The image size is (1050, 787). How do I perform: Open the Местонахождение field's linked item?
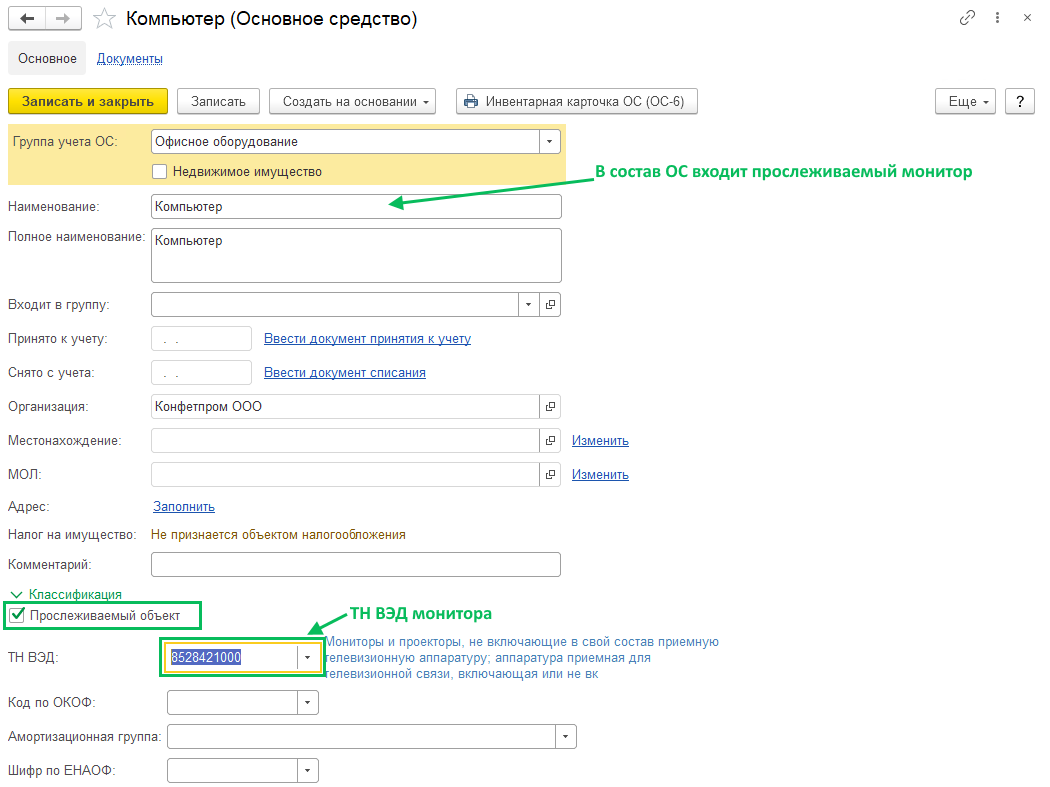click(x=550, y=441)
